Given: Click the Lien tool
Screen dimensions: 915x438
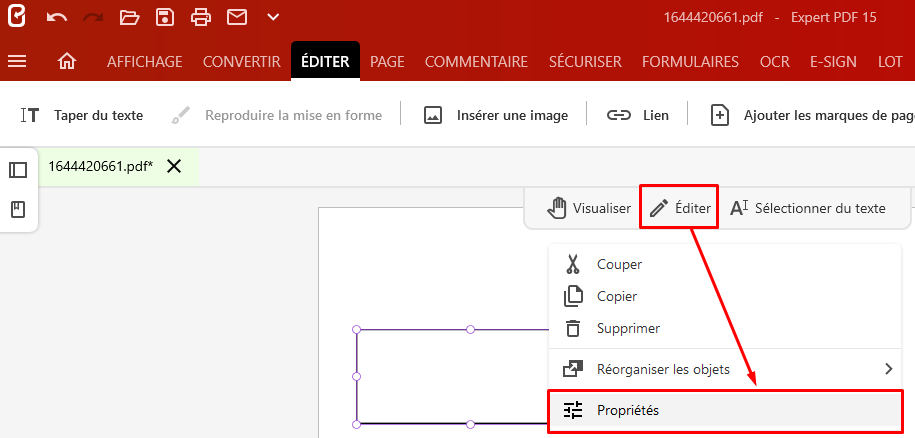Looking at the screenshot, I should [x=637, y=115].
